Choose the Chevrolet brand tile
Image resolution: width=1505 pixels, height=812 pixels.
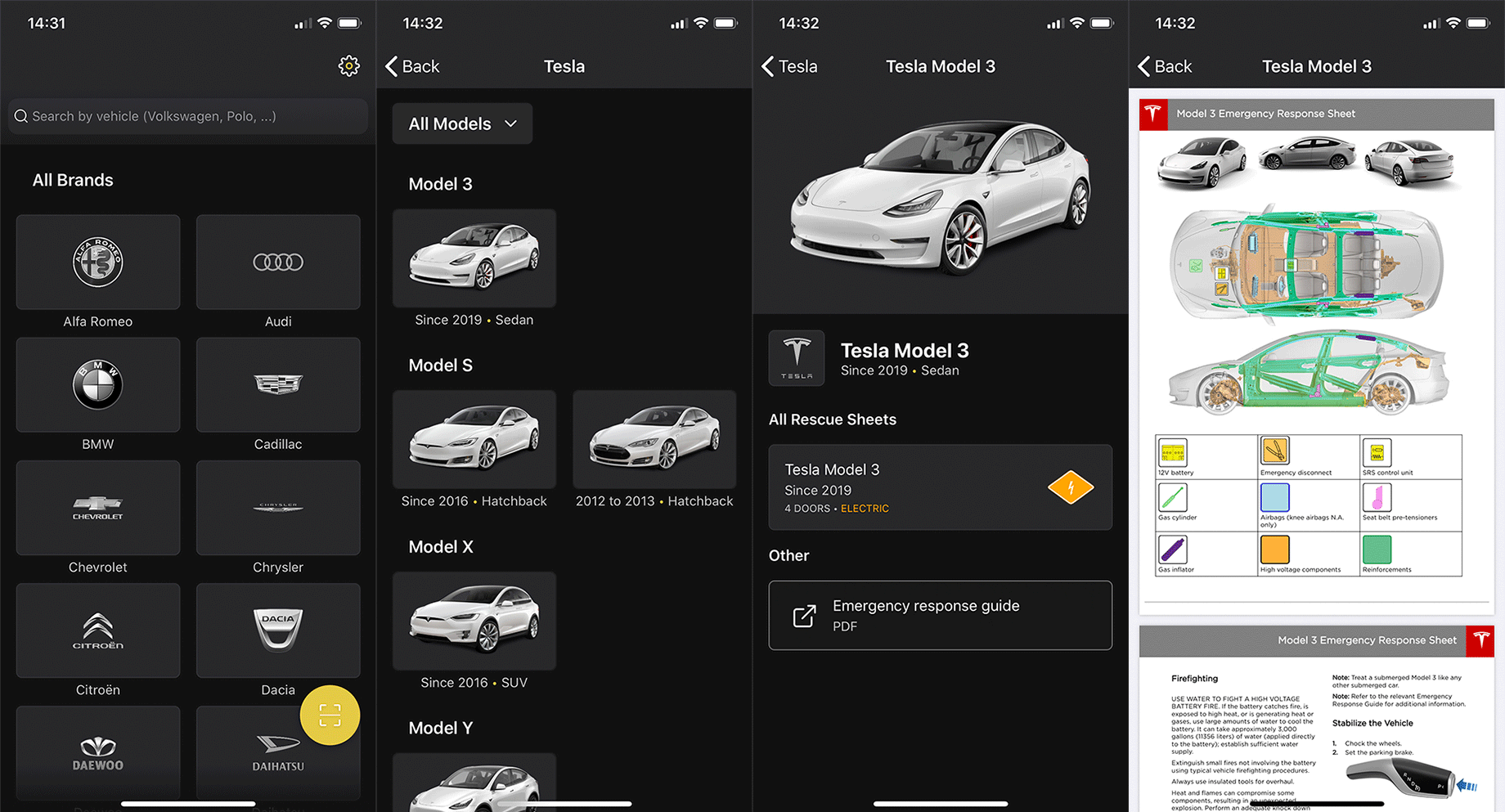(x=98, y=508)
